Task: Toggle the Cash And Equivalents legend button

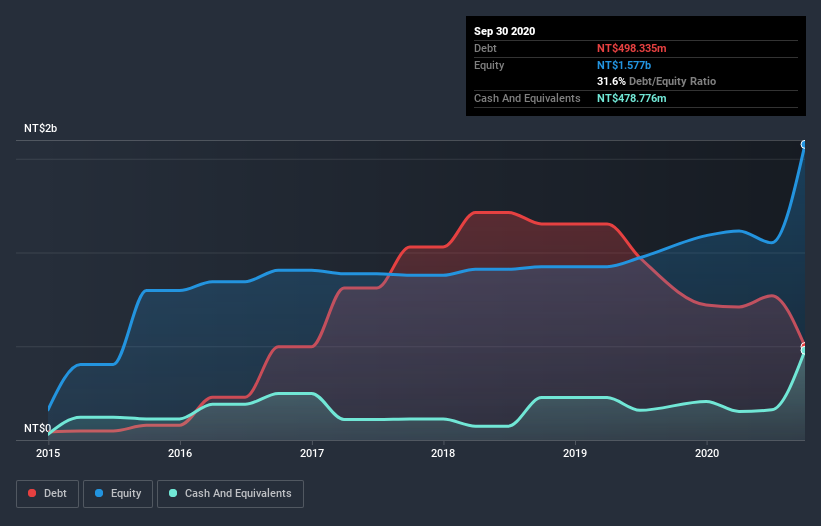Action: click(230, 494)
